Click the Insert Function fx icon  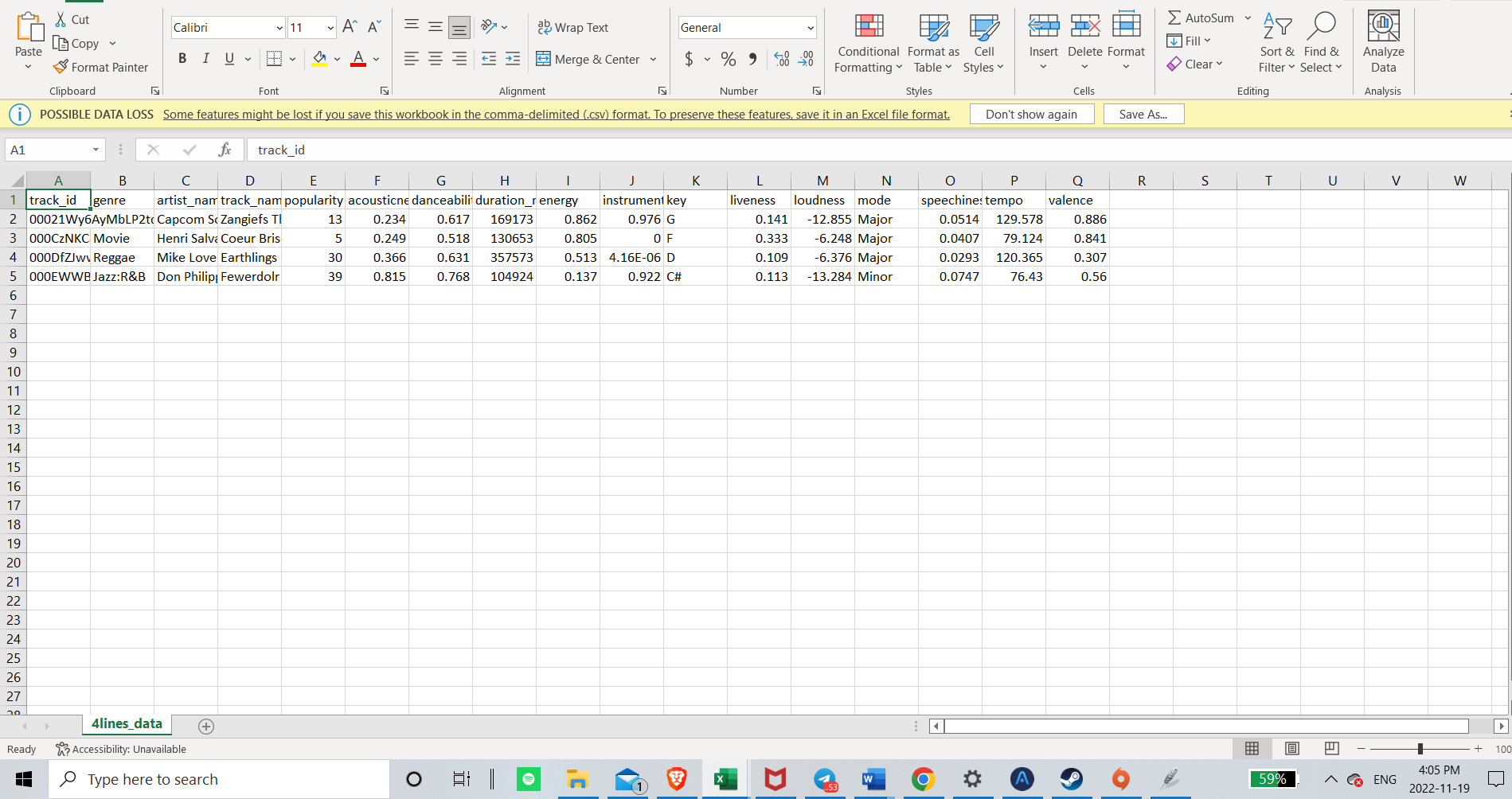pyautogui.click(x=225, y=150)
